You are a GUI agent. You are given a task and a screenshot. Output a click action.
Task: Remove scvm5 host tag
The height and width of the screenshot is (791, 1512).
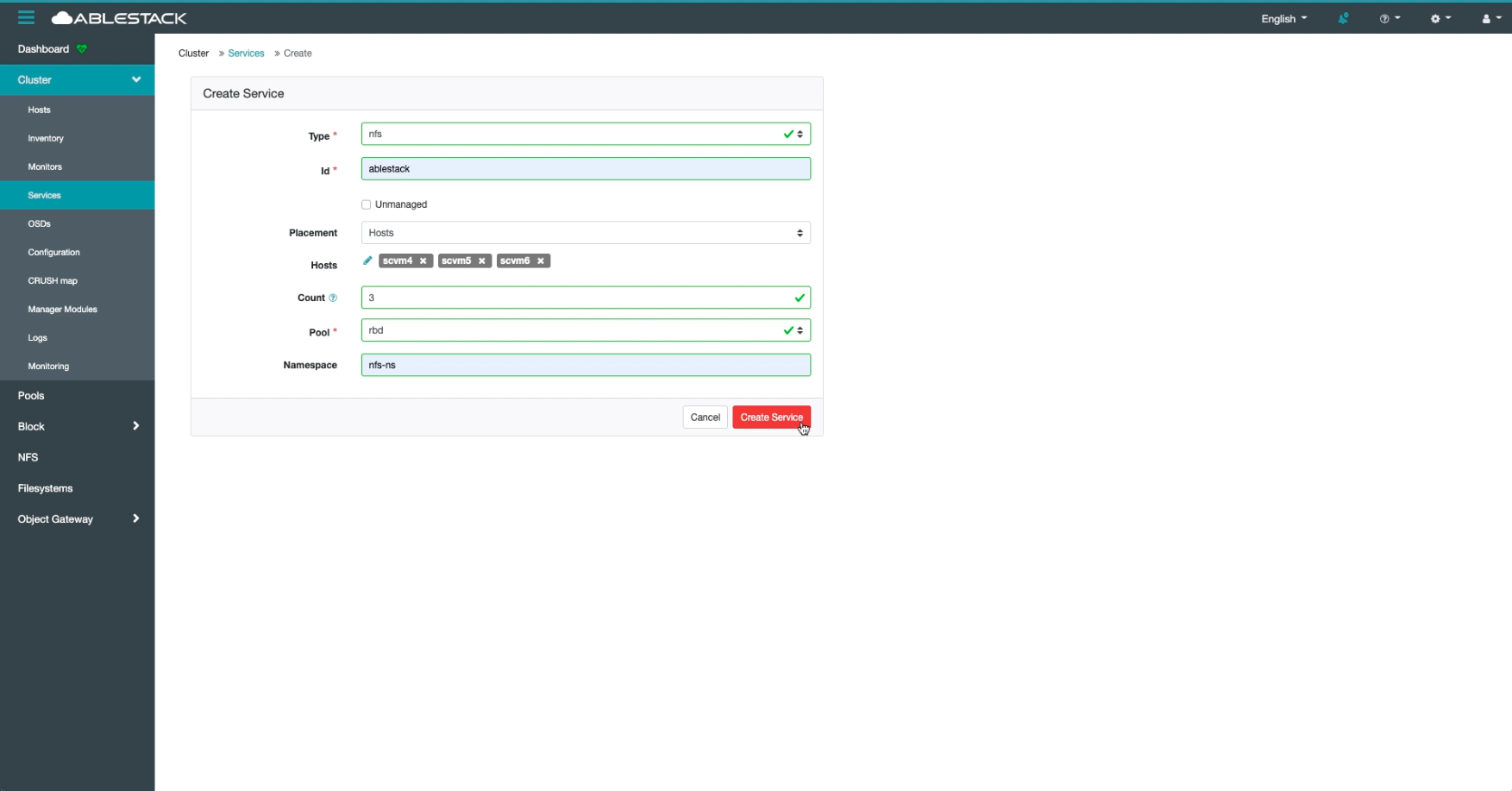pos(482,261)
